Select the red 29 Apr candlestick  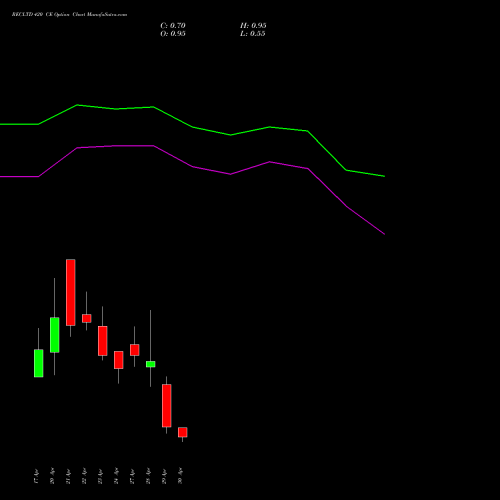pos(166,405)
